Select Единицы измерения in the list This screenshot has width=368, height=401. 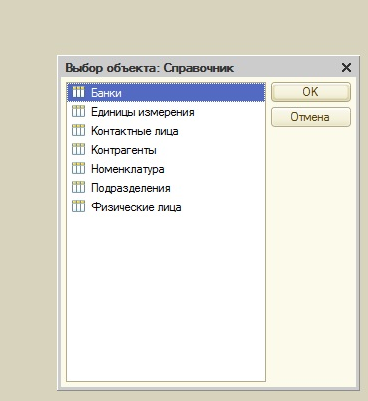pos(166,112)
